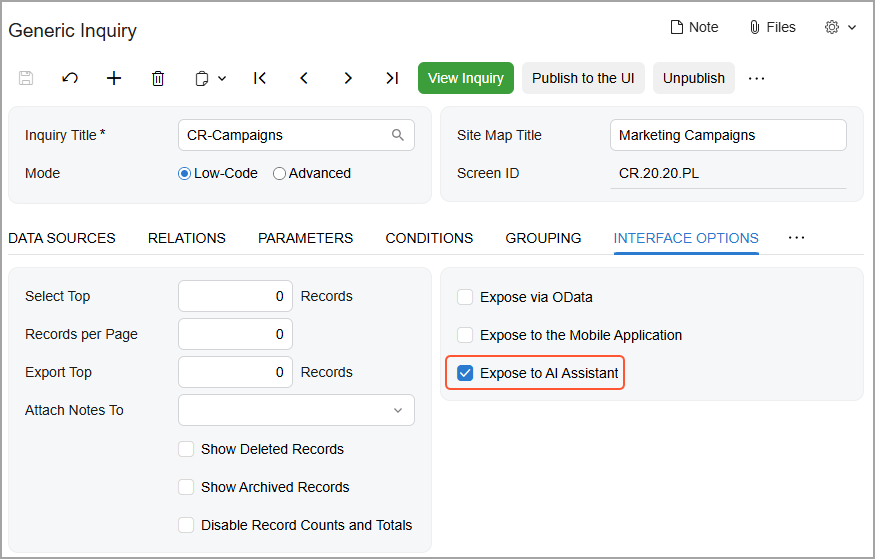
Task: Open the clipboard dropdown arrow
Action: pyautogui.click(x=222, y=79)
